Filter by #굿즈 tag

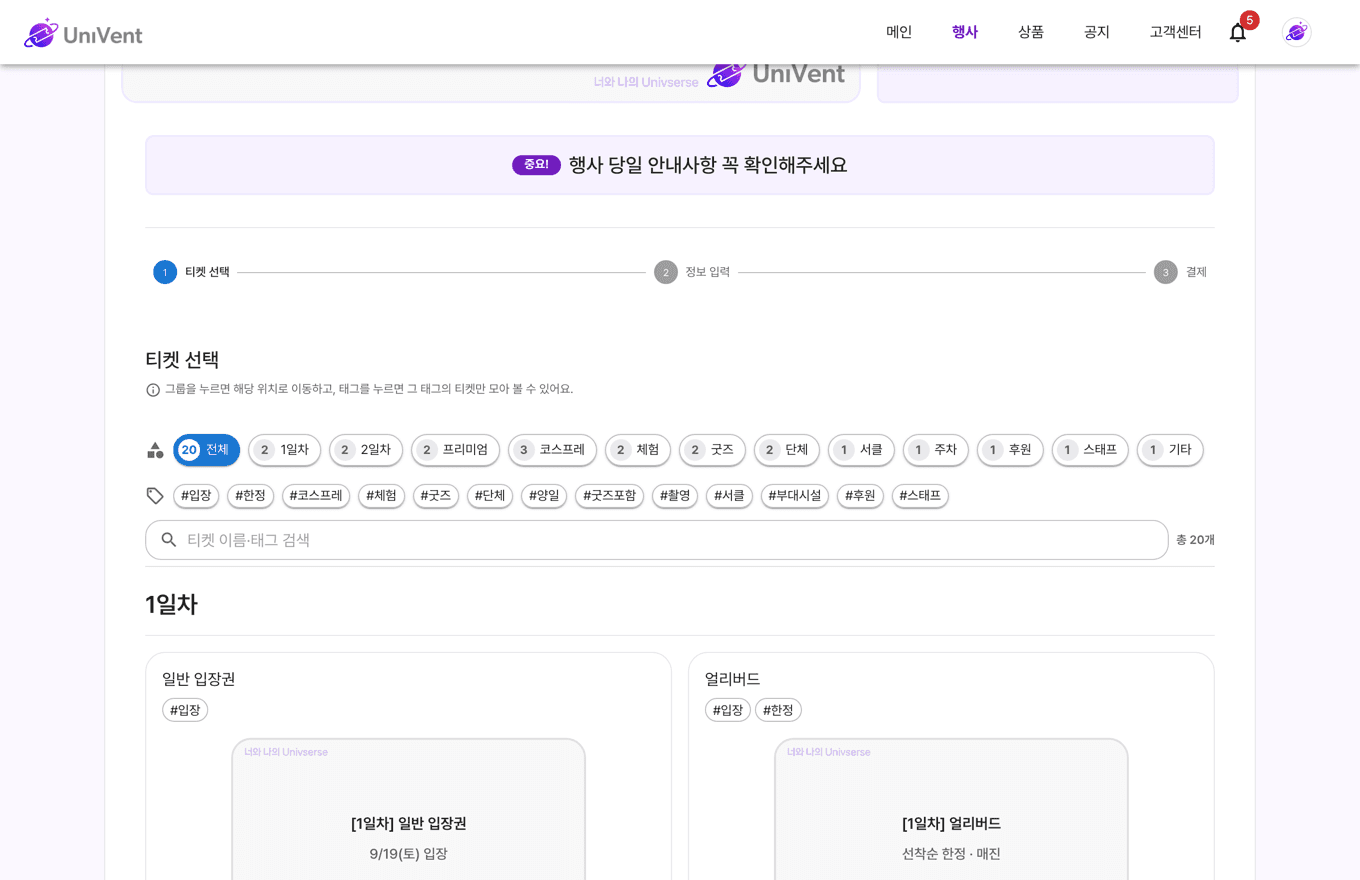436,496
